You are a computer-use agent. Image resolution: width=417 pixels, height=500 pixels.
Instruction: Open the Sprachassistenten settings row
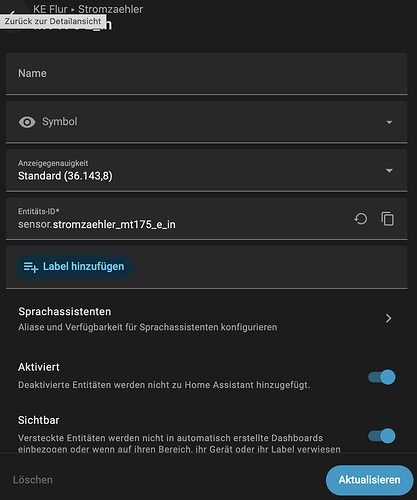(x=207, y=319)
